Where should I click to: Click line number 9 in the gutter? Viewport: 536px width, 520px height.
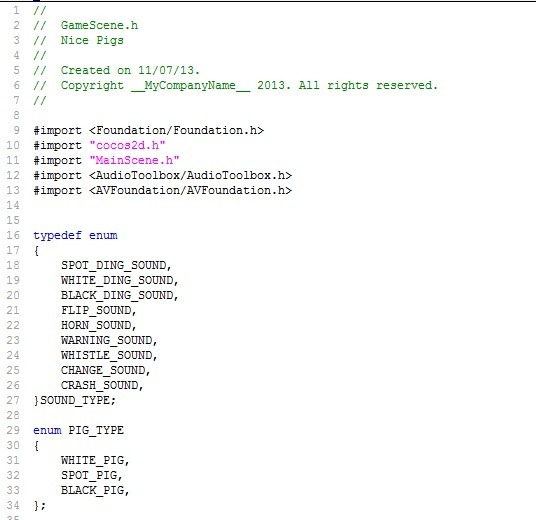16,131
